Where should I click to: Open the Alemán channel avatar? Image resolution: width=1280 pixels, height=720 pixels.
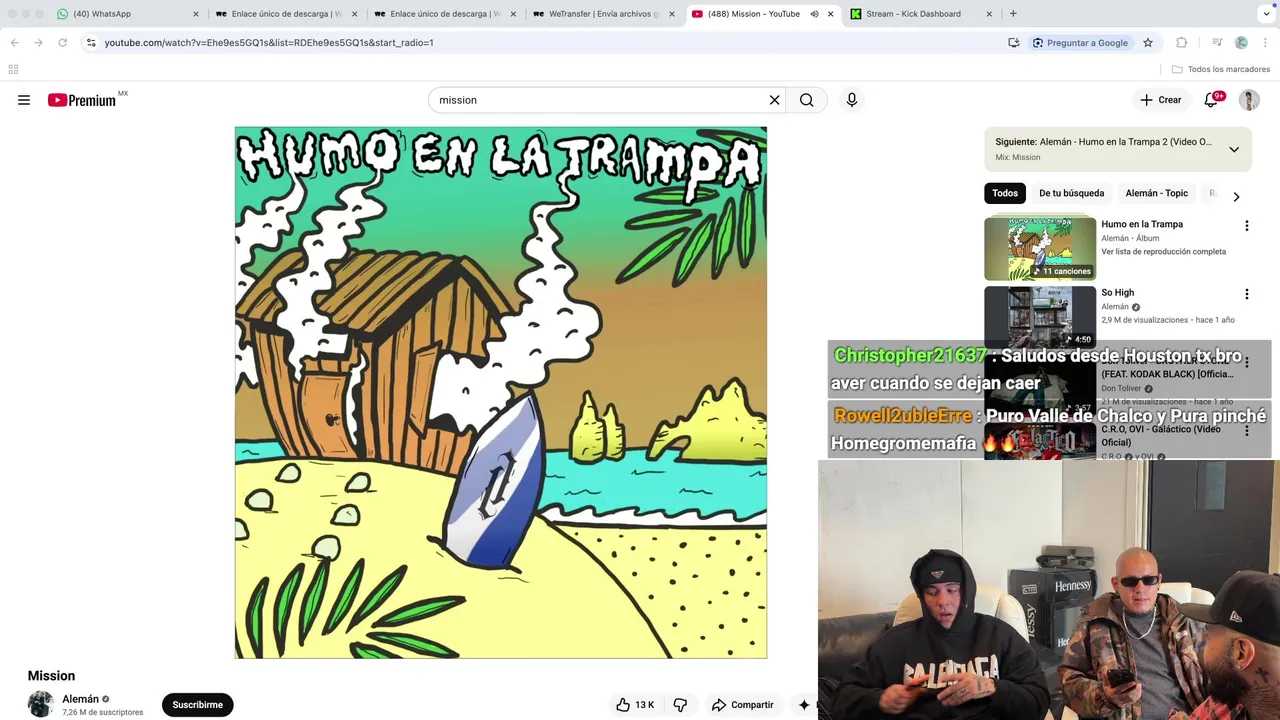coord(41,704)
